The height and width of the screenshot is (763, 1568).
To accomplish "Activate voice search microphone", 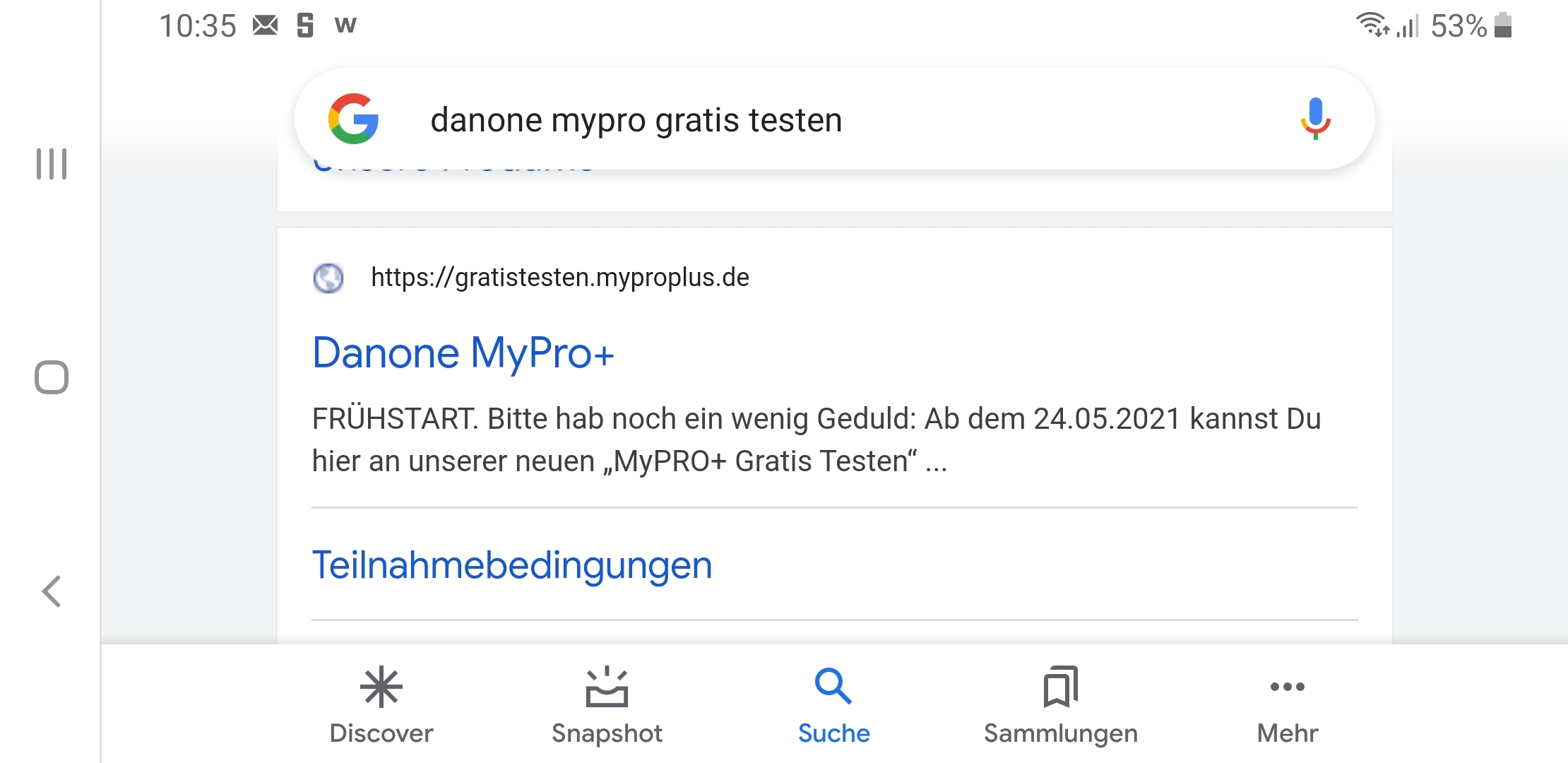I will click(1315, 119).
